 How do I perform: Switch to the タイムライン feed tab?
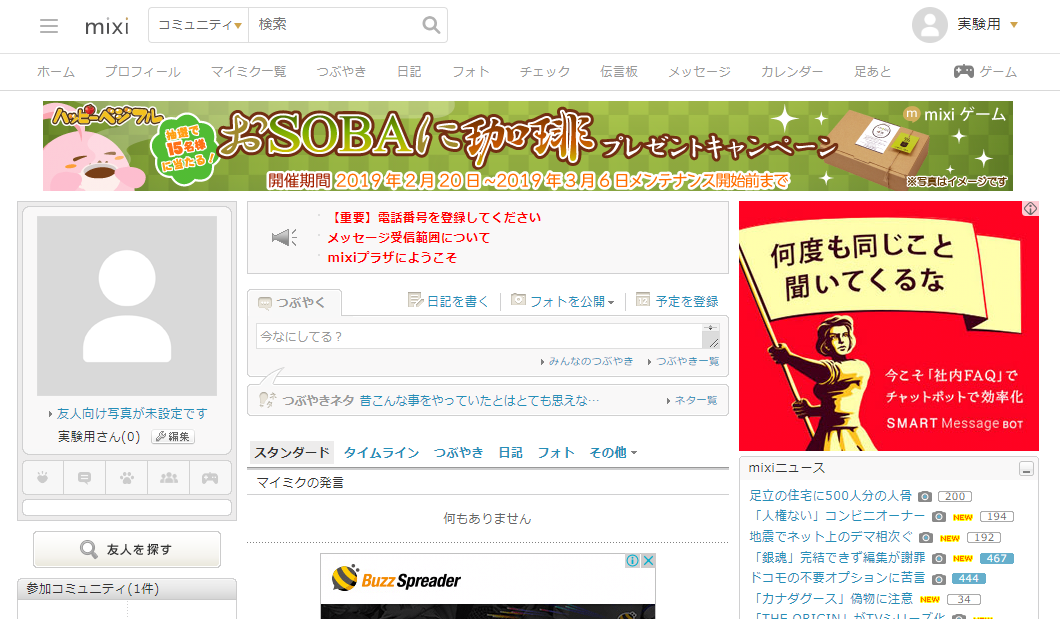pyautogui.click(x=381, y=452)
